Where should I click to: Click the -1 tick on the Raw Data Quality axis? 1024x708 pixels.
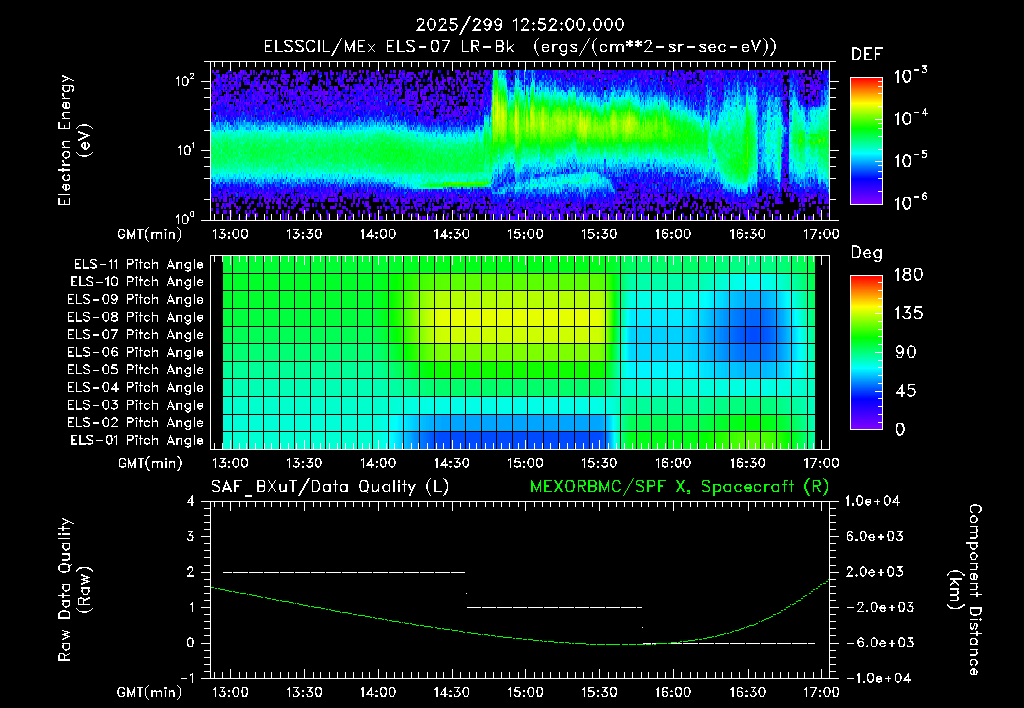[x=187, y=679]
